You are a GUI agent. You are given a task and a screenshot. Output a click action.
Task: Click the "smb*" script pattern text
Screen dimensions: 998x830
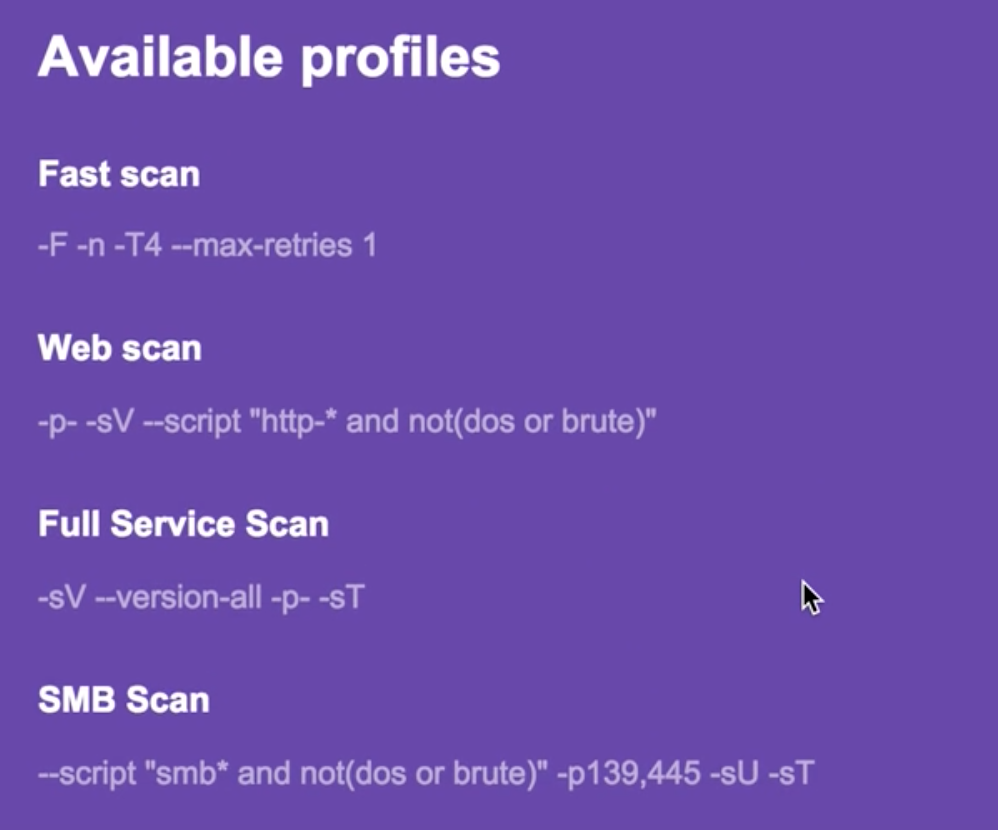(186, 773)
